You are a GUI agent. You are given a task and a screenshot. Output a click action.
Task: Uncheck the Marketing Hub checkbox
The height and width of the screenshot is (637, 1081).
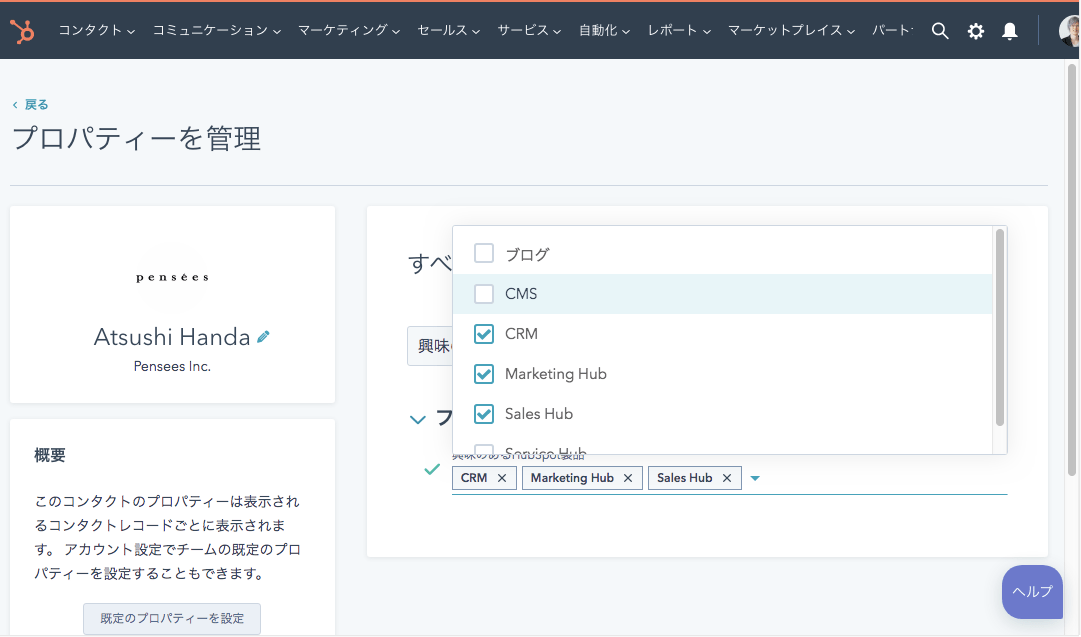[x=484, y=374]
